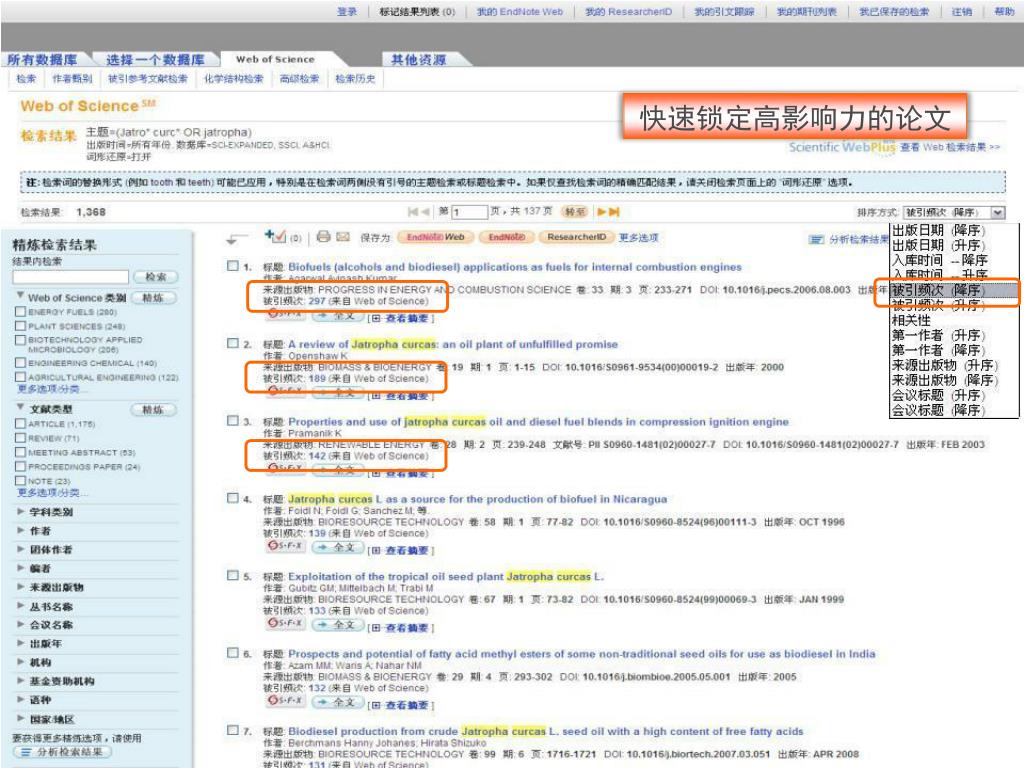Open 查看摘要 link for result 5
Image resolution: width=1024 pixels, height=768 pixels.
(406, 628)
